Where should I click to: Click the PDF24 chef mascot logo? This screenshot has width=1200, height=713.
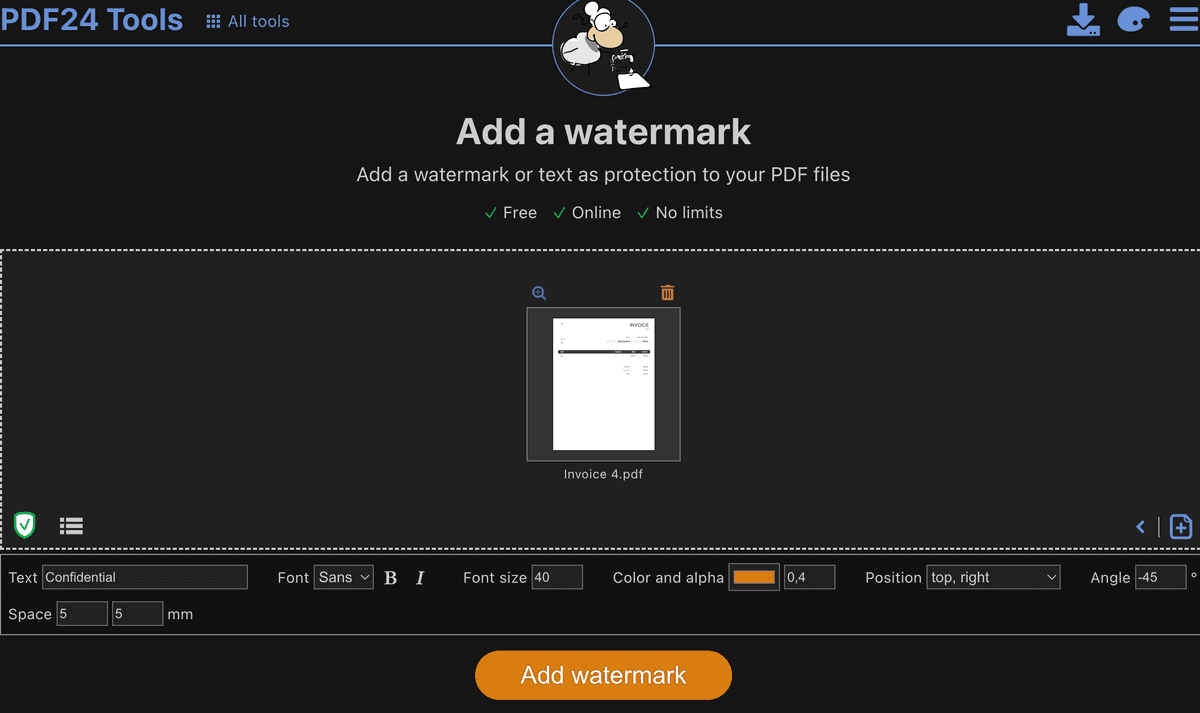tap(603, 45)
